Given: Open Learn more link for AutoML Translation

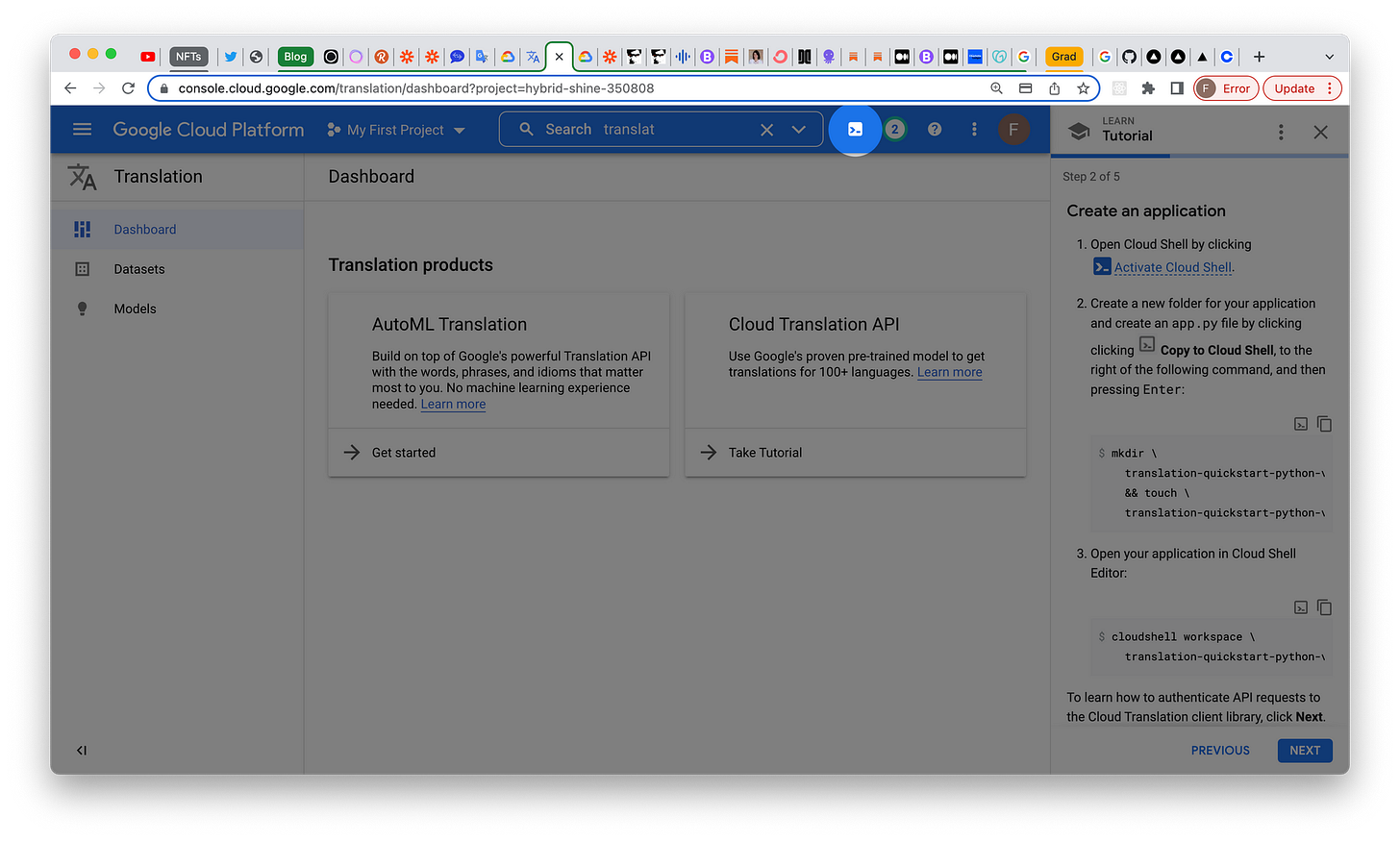Looking at the screenshot, I should point(453,405).
